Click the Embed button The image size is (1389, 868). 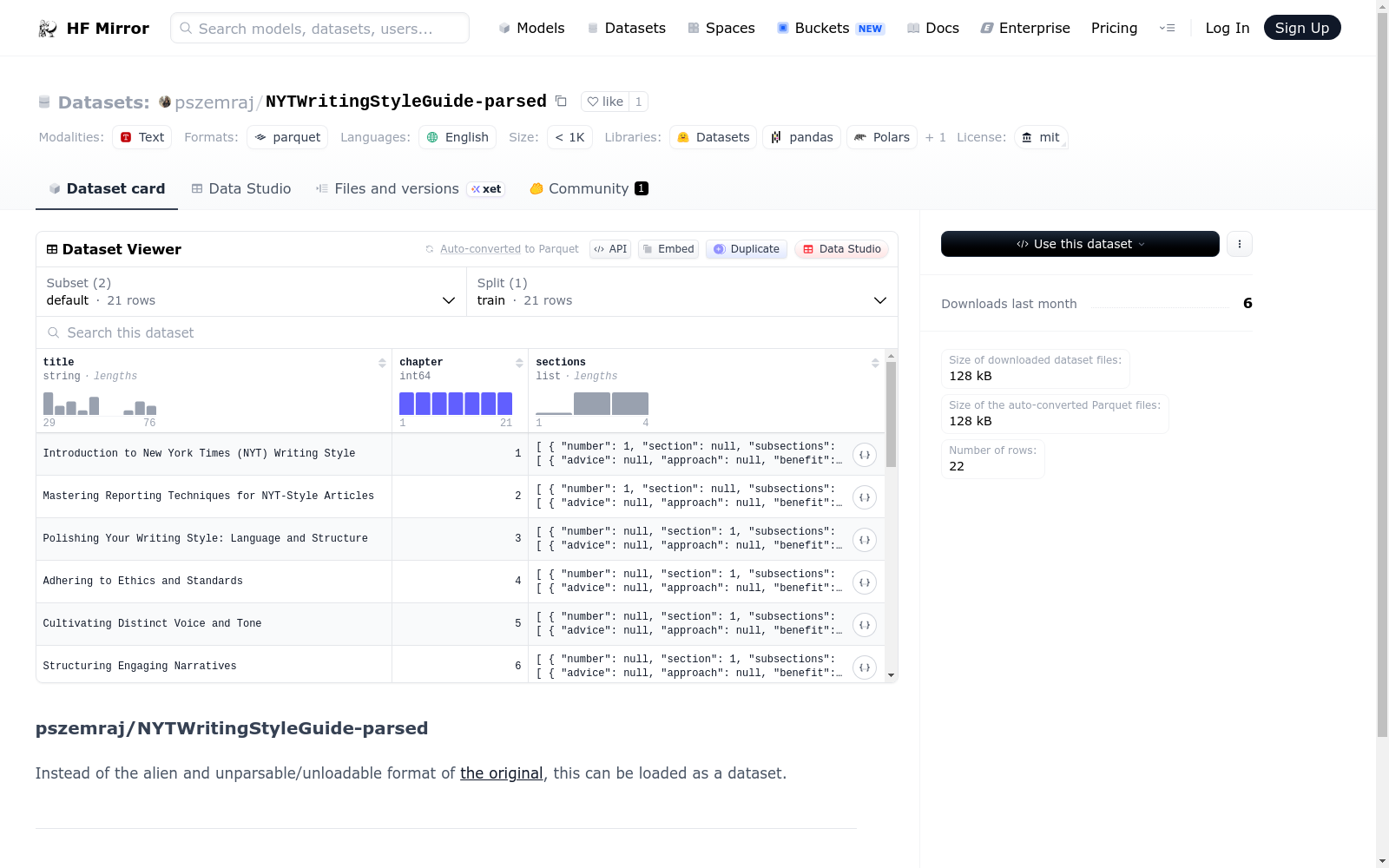668,249
